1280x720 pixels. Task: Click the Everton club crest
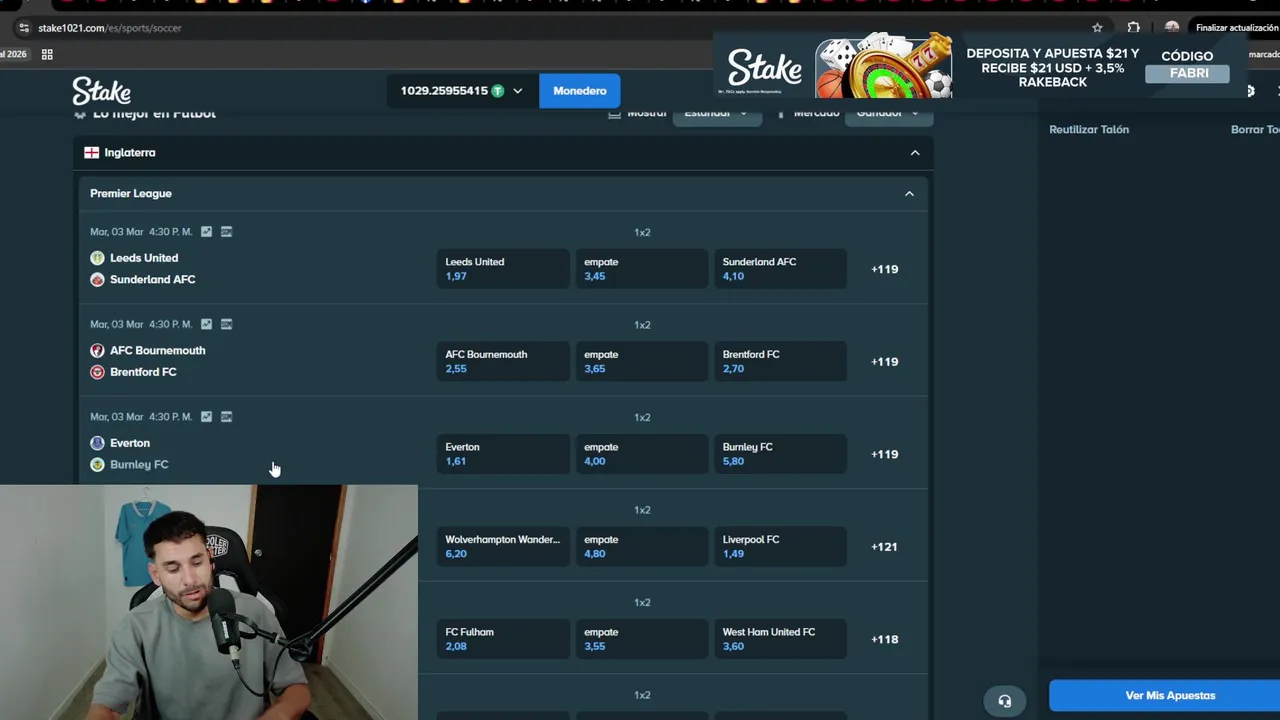97,443
